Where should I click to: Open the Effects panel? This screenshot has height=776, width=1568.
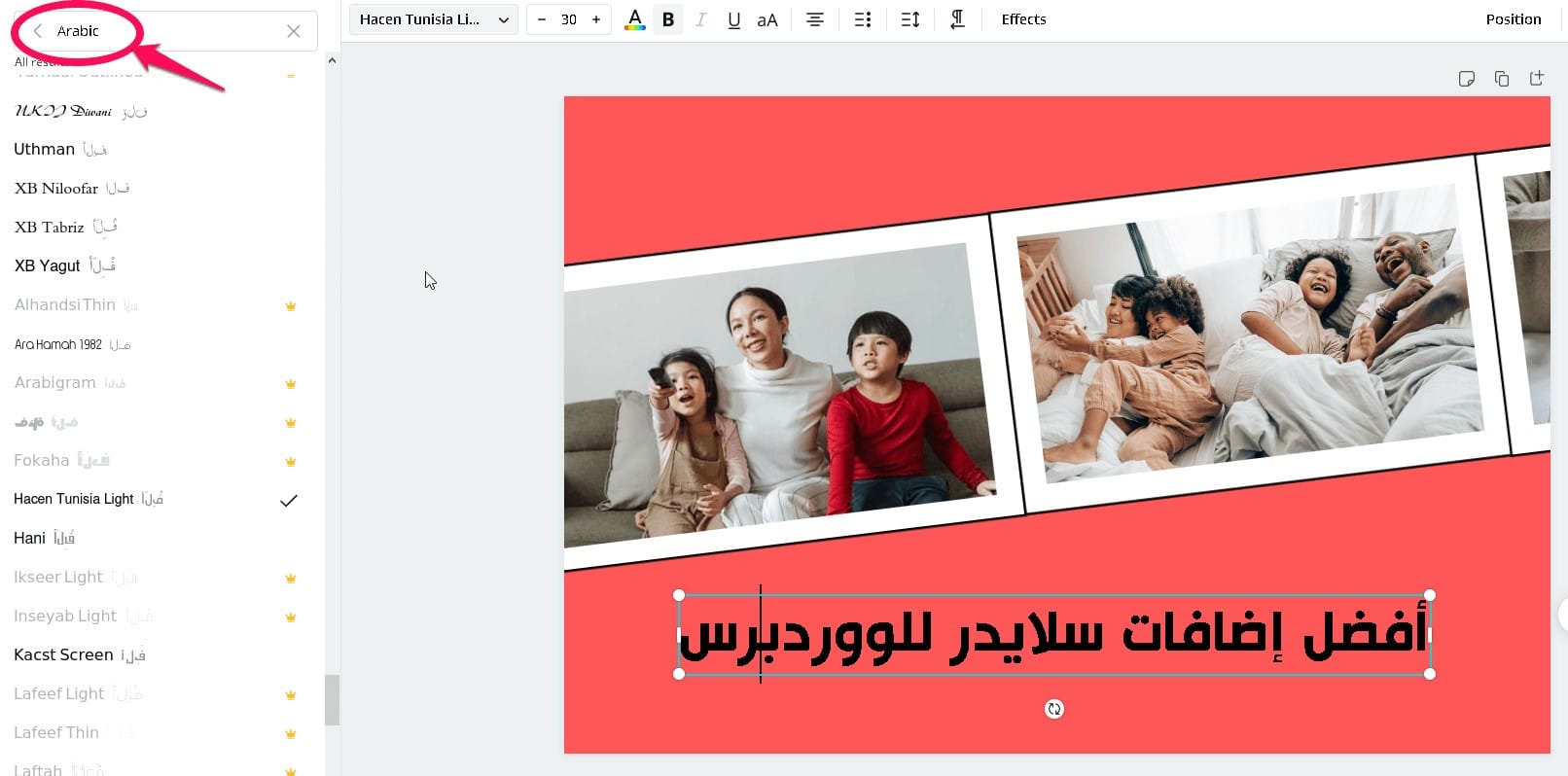1023,19
